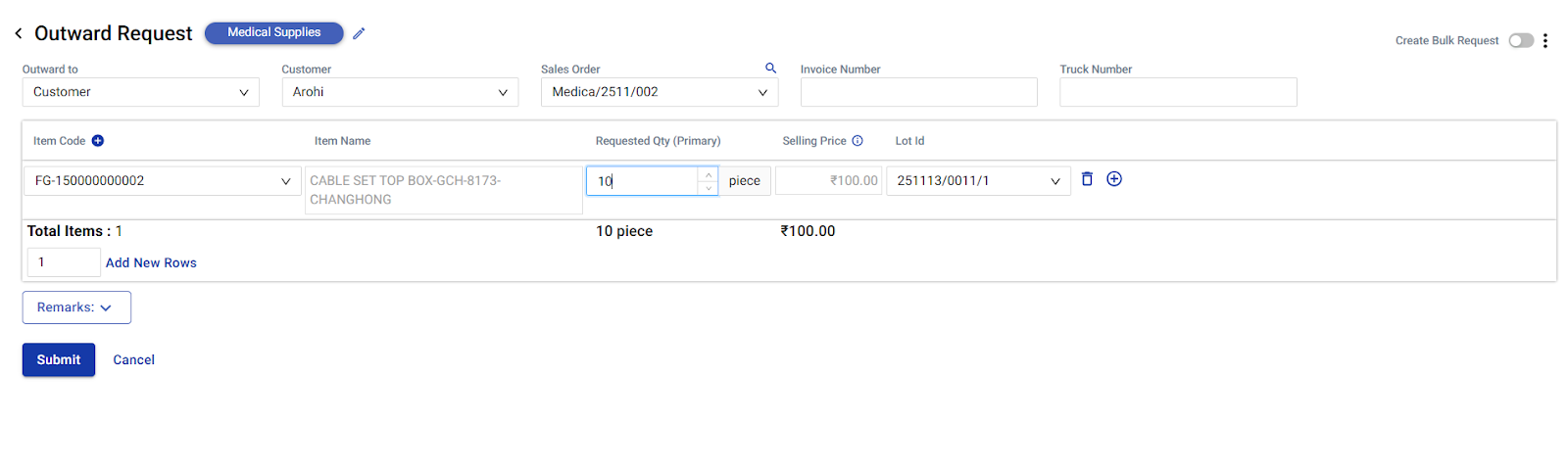Image resolution: width=1568 pixels, height=472 pixels.
Task: Click the Selling Price info icon
Action: coord(857,141)
